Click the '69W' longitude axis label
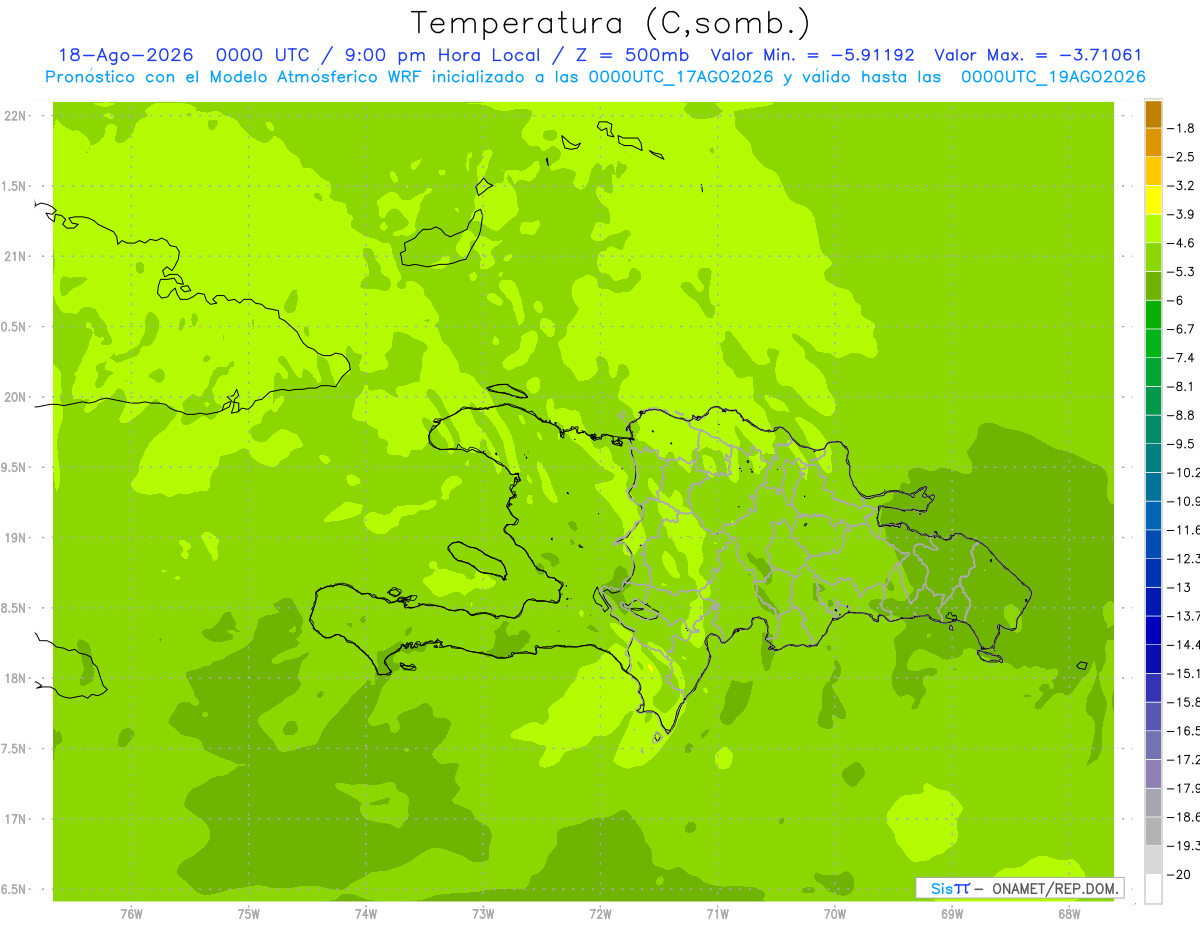1200x927 pixels. (952, 914)
